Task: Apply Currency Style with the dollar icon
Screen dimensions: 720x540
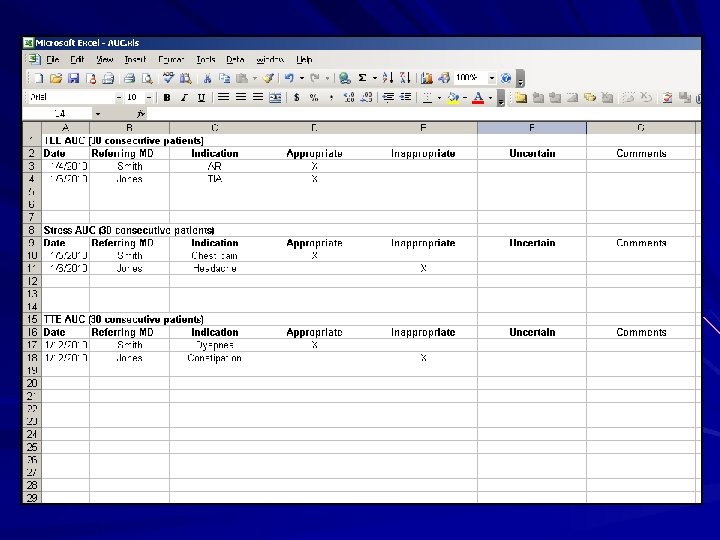Action: pos(297,97)
